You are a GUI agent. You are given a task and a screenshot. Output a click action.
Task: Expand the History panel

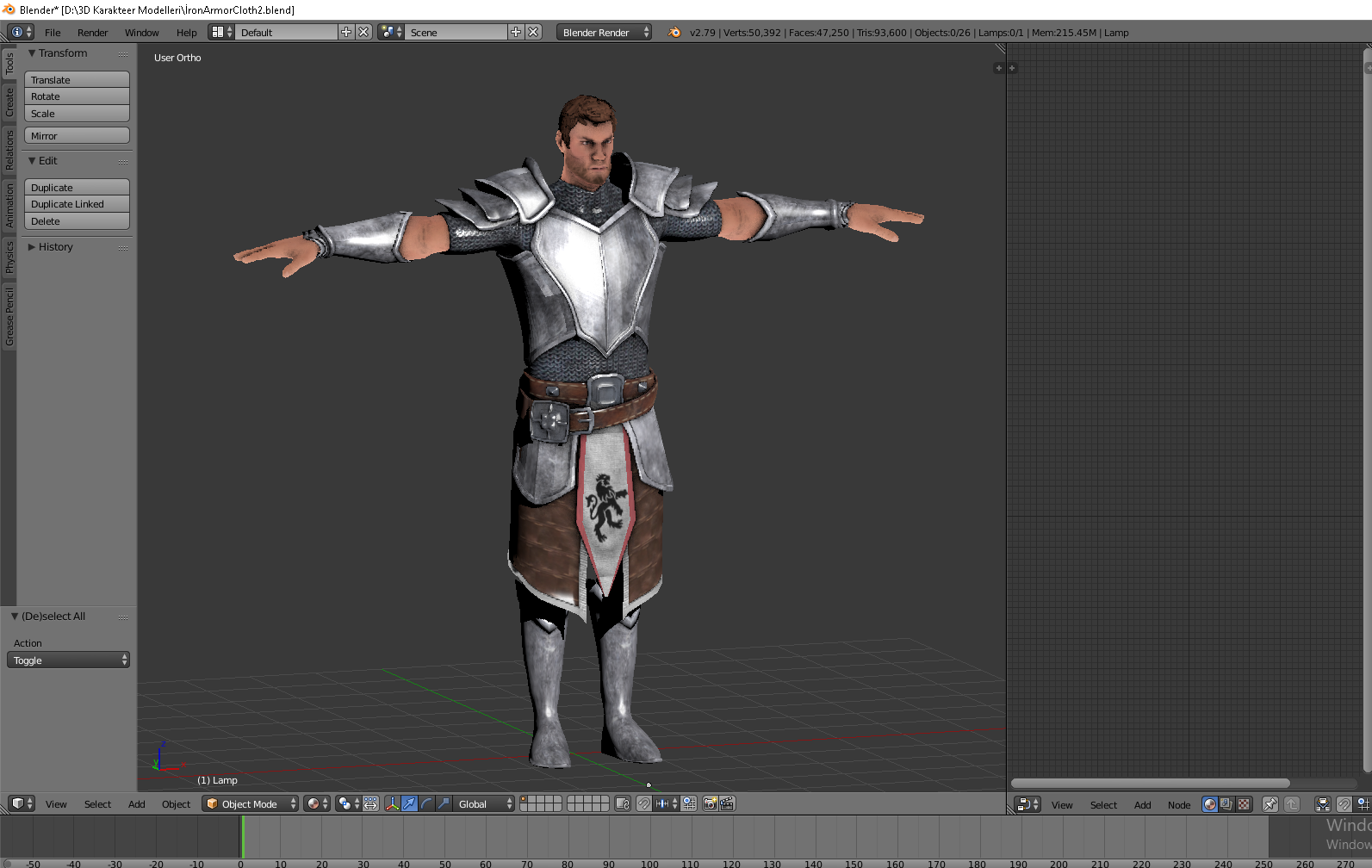(x=55, y=247)
